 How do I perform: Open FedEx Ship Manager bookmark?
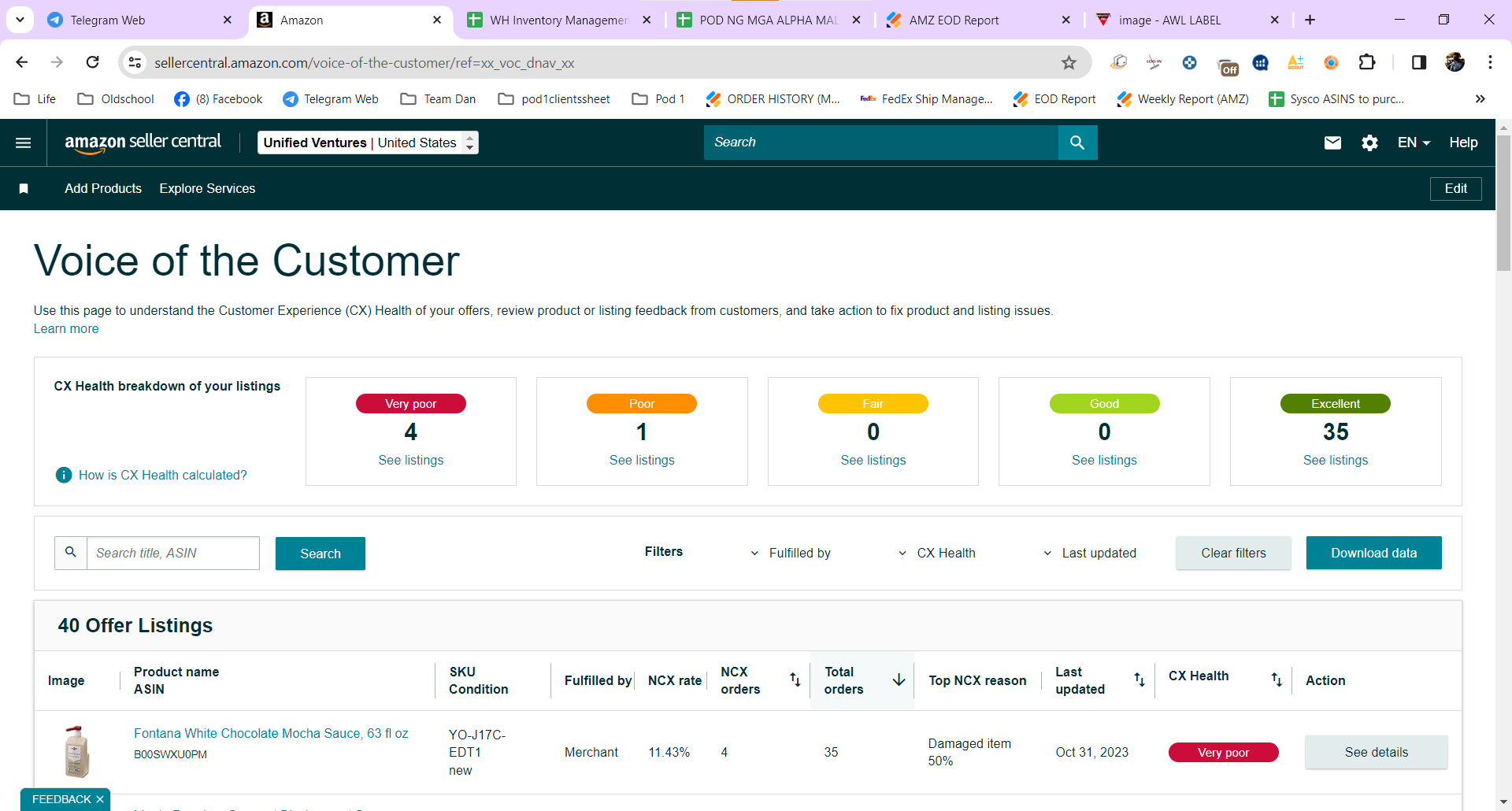926,98
